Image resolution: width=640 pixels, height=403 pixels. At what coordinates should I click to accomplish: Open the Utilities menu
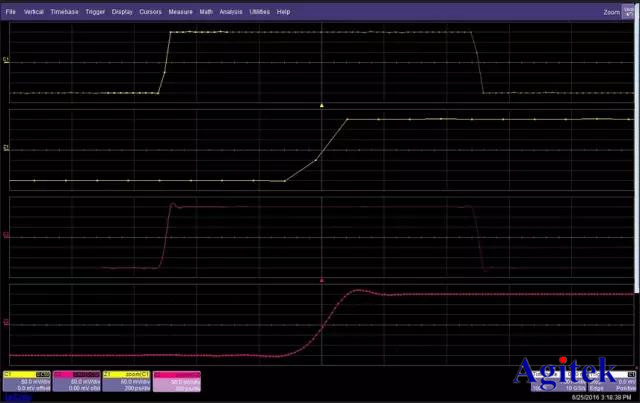click(260, 12)
